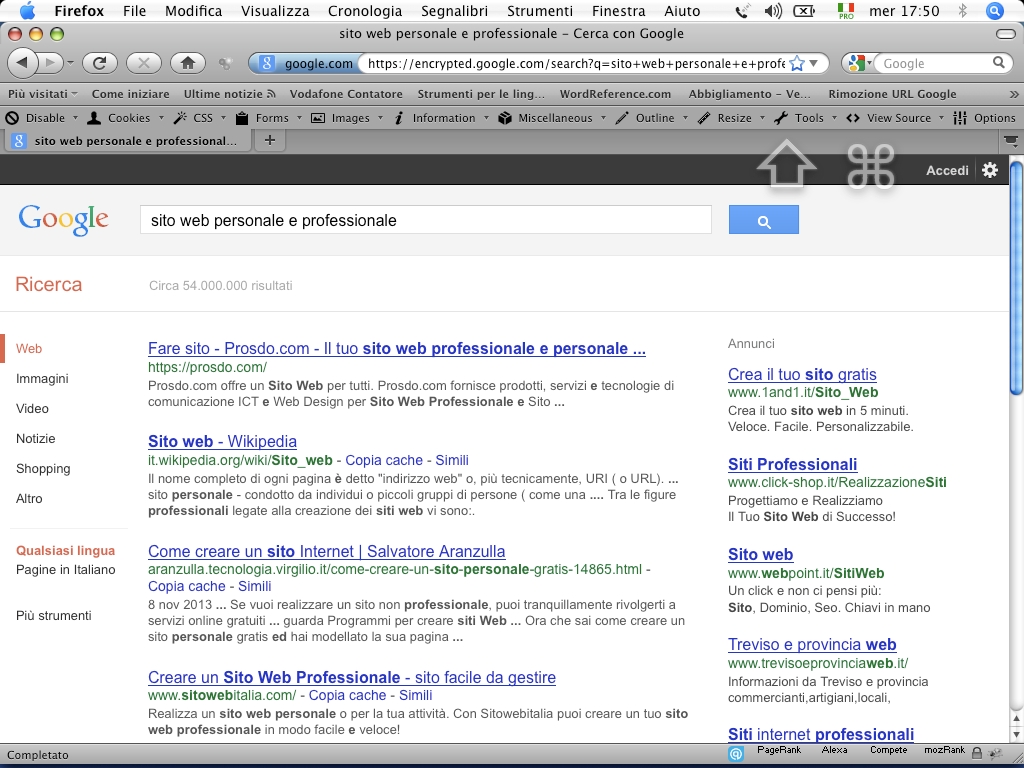Open the Options developer toolbar item

pos(984,118)
